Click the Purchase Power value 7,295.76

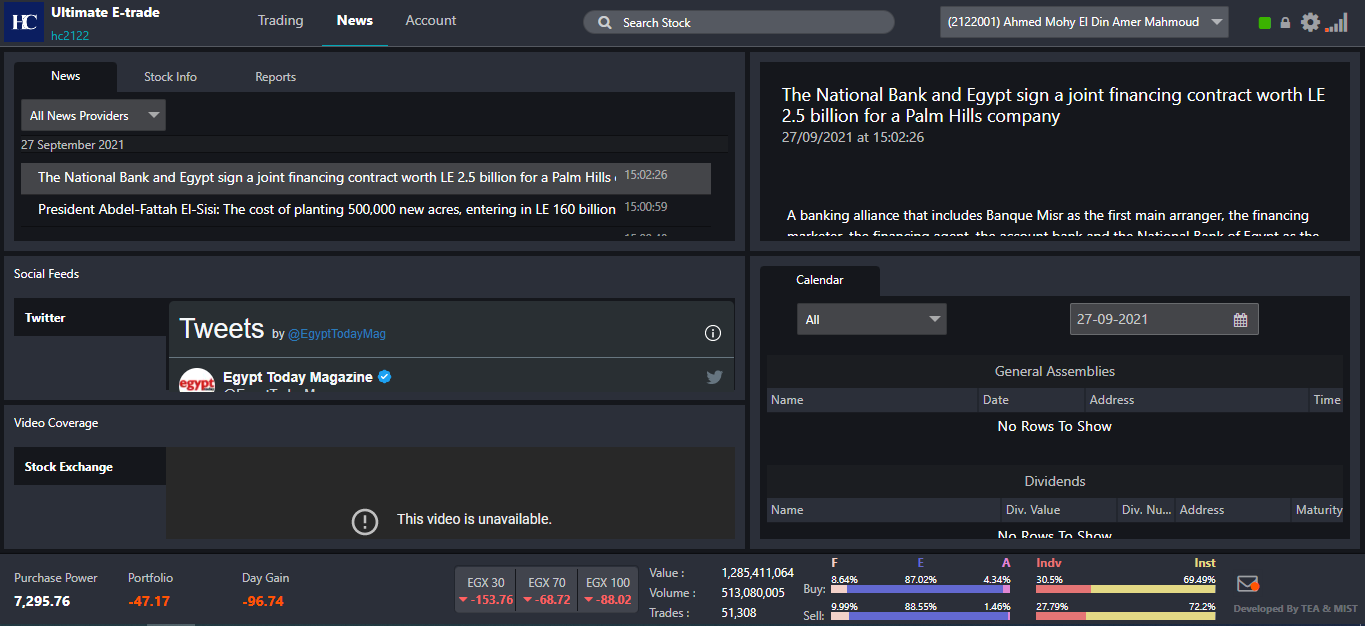[x=42, y=601]
